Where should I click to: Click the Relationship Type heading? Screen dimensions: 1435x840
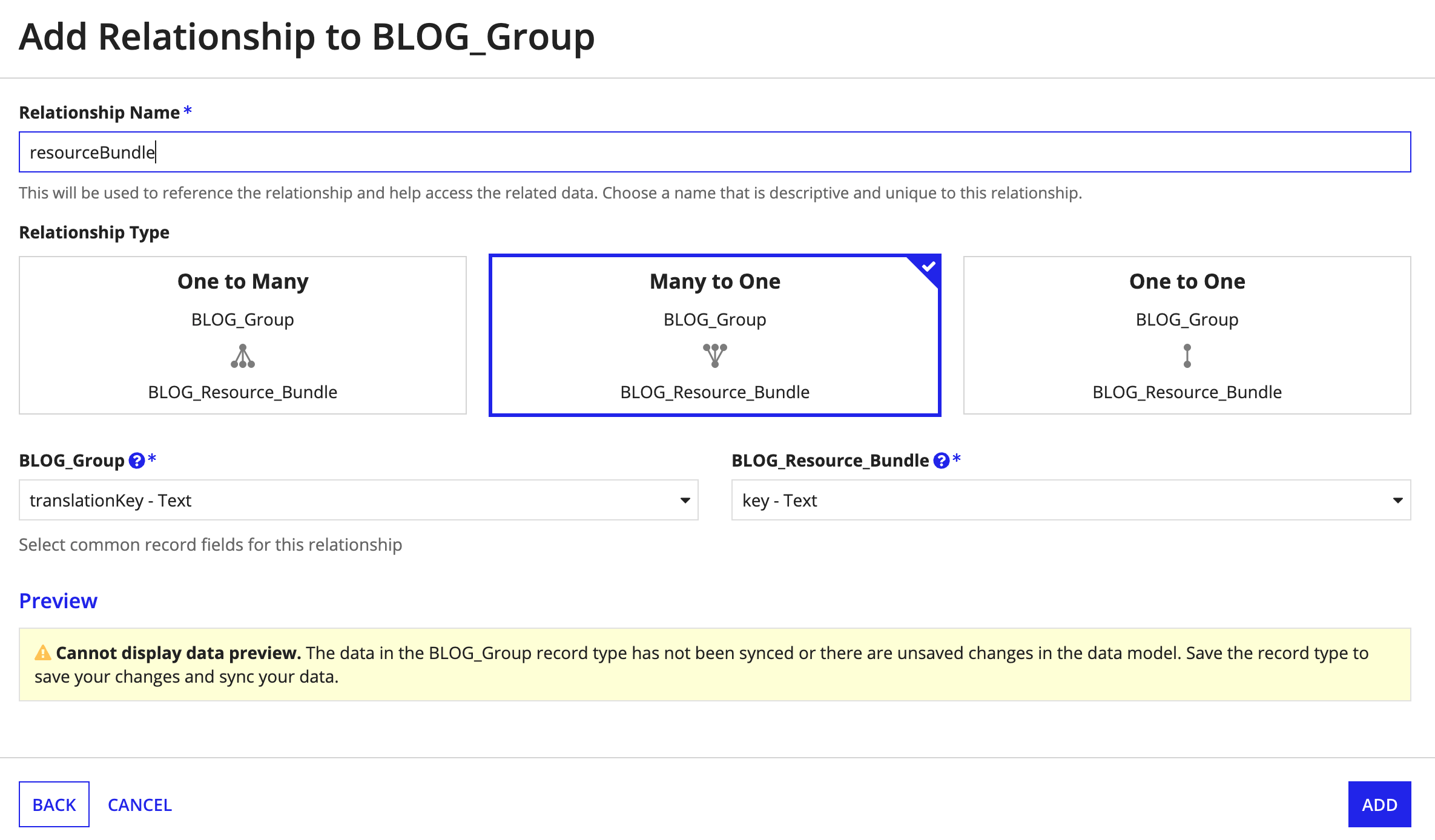94,232
